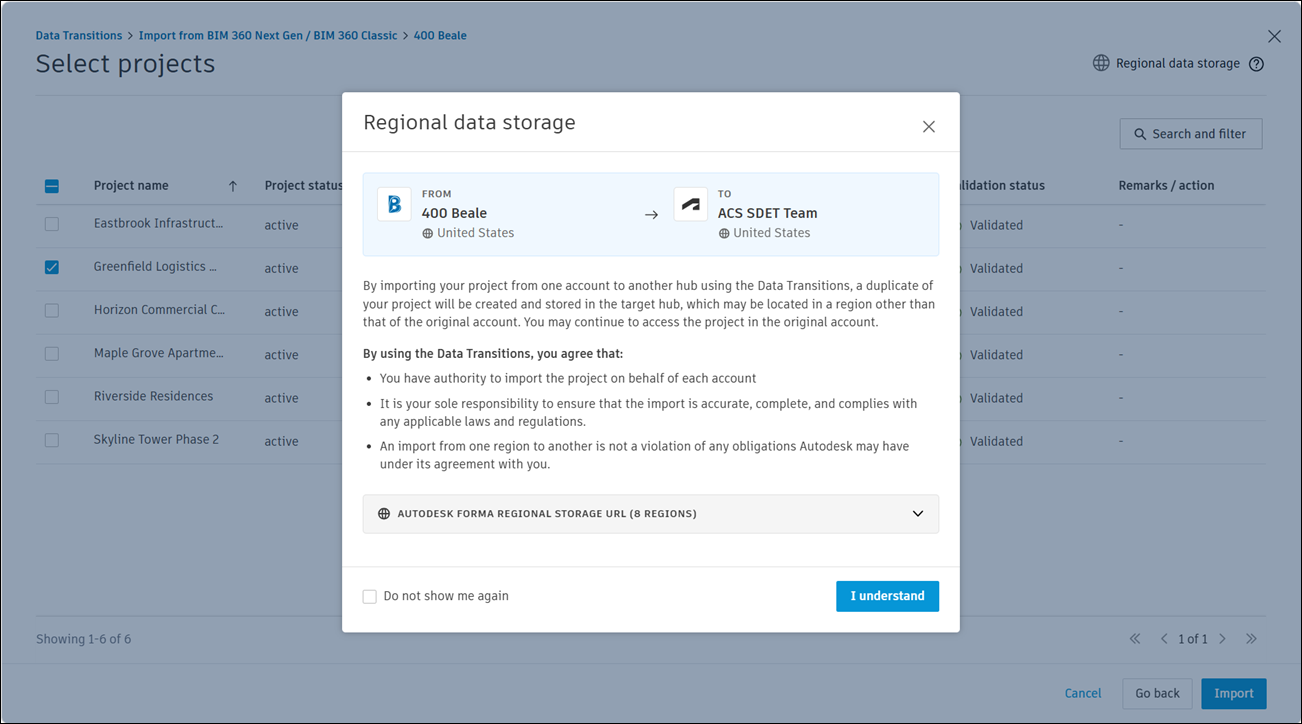
Task: Click globe icon under ACS SDET Team
Action: (x=724, y=233)
